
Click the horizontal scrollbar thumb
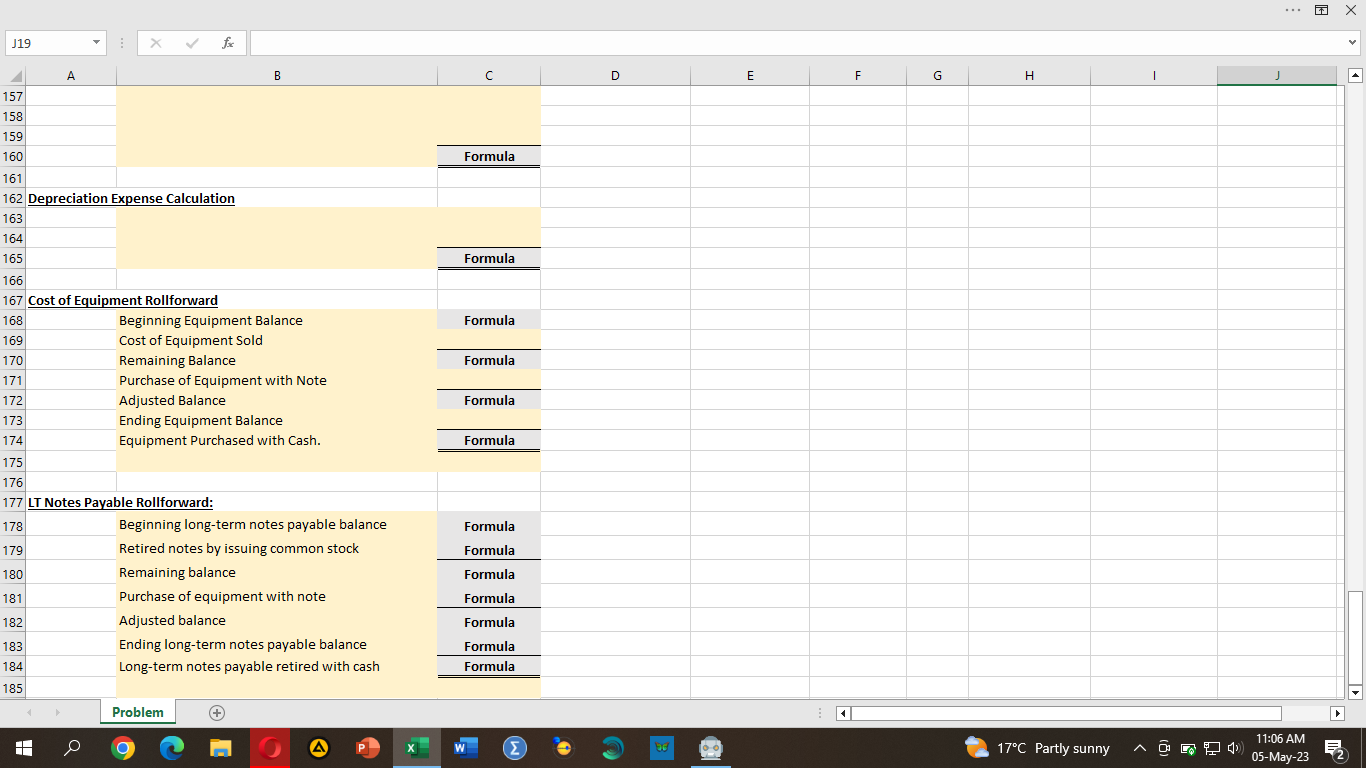pos(1066,713)
